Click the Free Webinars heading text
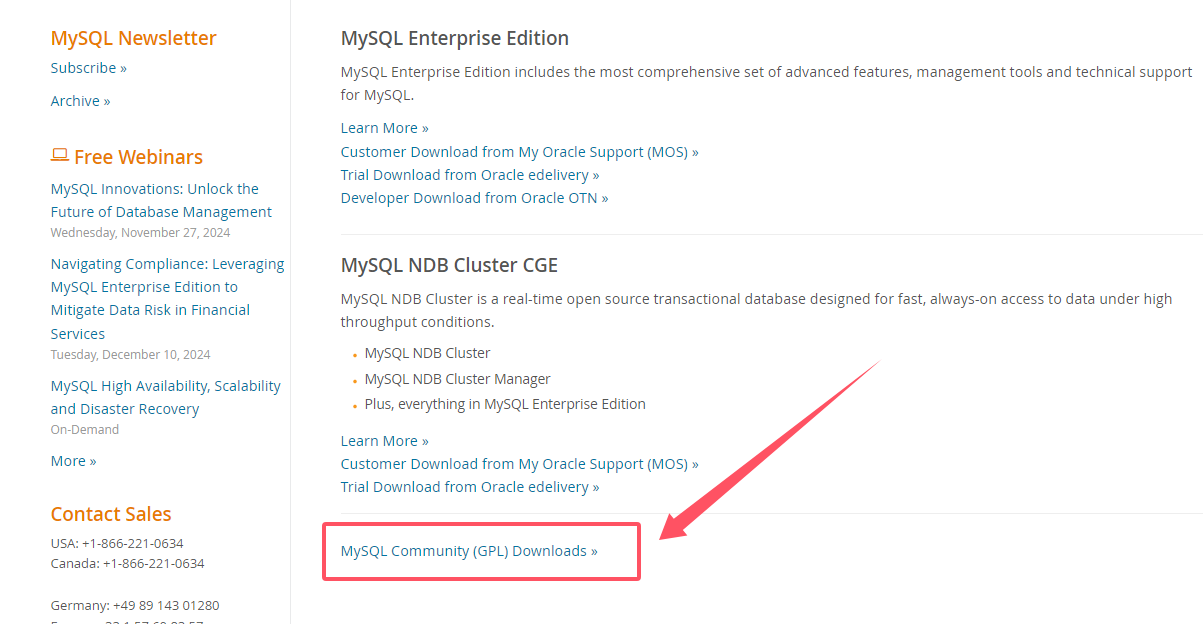Screen dimensions: 1203x624 (x=138, y=157)
